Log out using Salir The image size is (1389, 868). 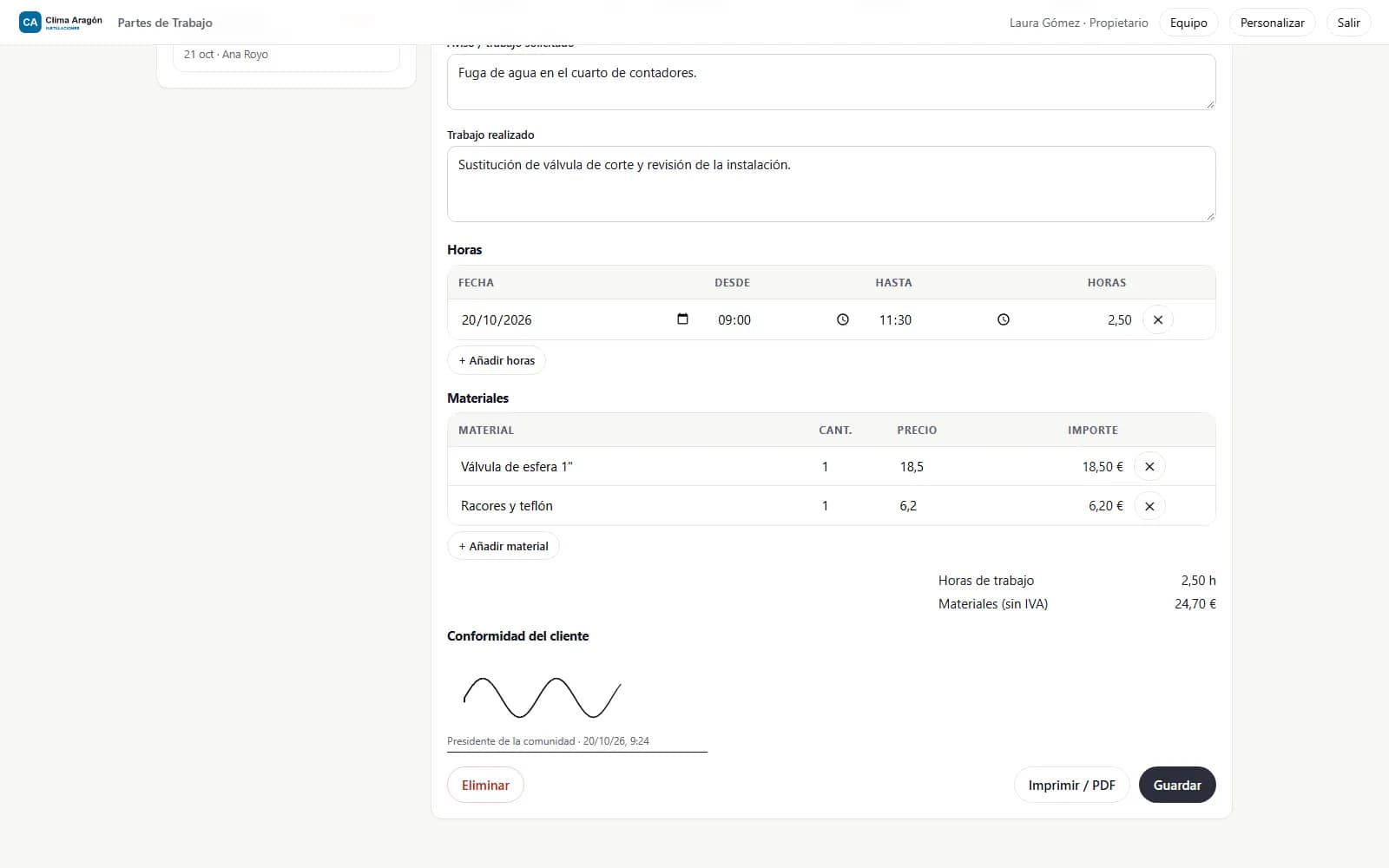(1348, 23)
